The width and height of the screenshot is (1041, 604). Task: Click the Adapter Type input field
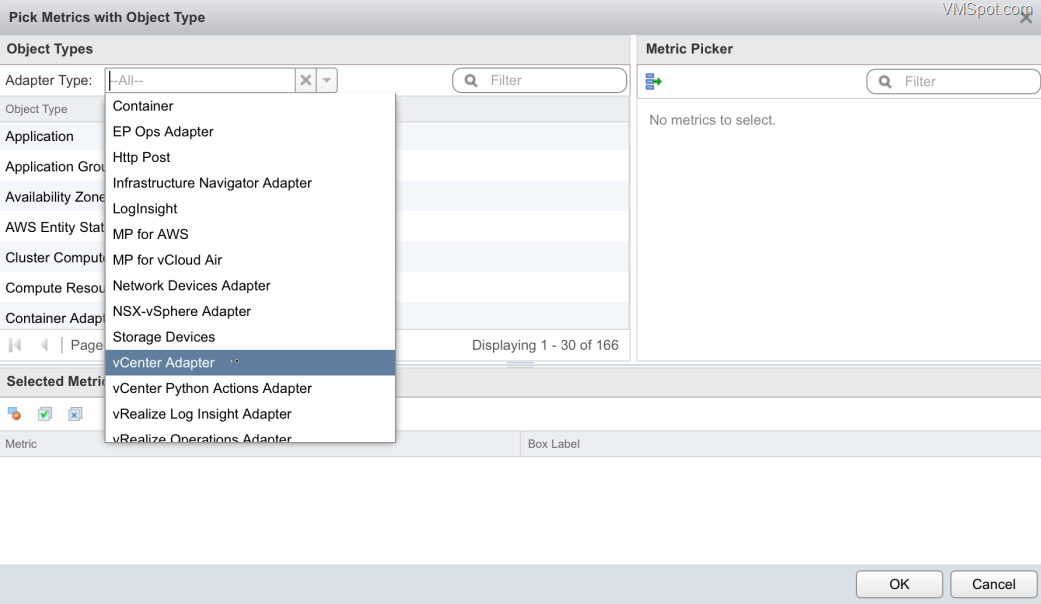click(200, 80)
